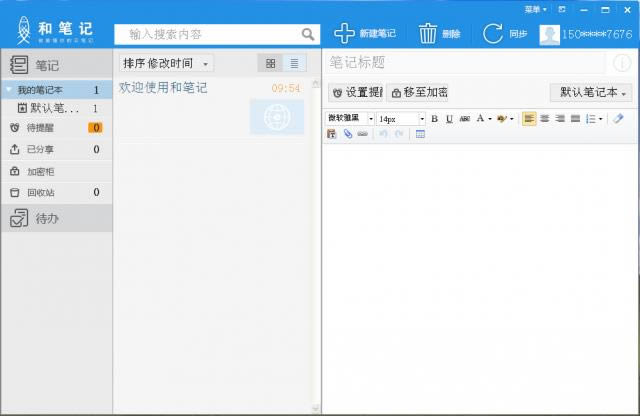
Task: Apply strikethrough with the ABC icon
Action: pos(464,119)
